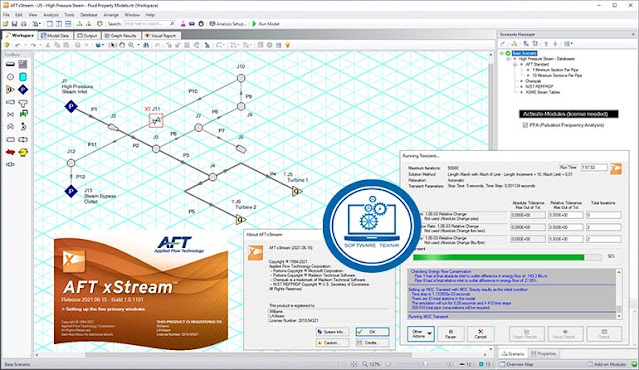Image resolution: width=639 pixels, height=370 pixels.
Task: Switch to the Model Data tab
Action: click(x=55, y=35)
